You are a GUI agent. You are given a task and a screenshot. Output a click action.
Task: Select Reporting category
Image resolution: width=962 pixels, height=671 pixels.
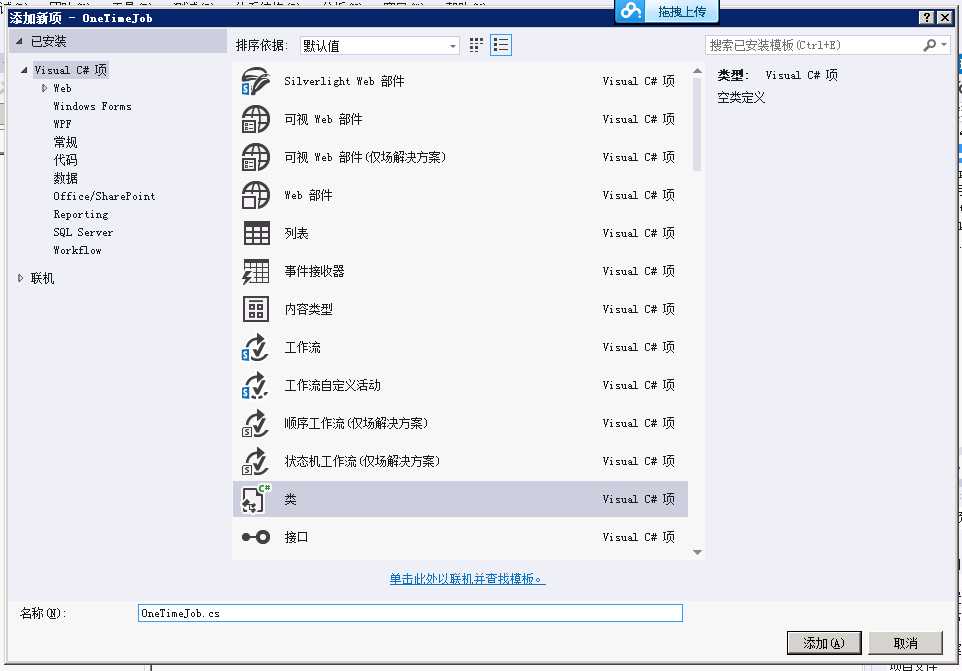(x=80, y=214)
